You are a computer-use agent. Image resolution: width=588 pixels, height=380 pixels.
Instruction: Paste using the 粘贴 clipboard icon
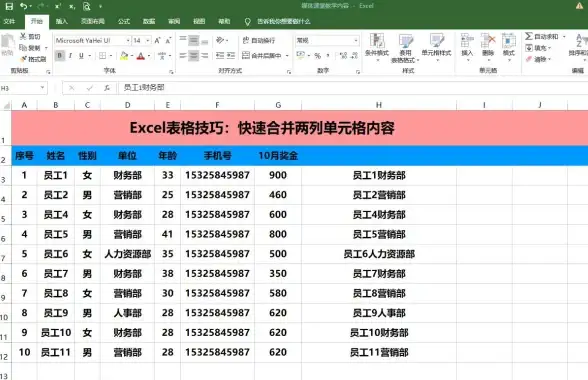pyautogui.click(x=7, y=45)
